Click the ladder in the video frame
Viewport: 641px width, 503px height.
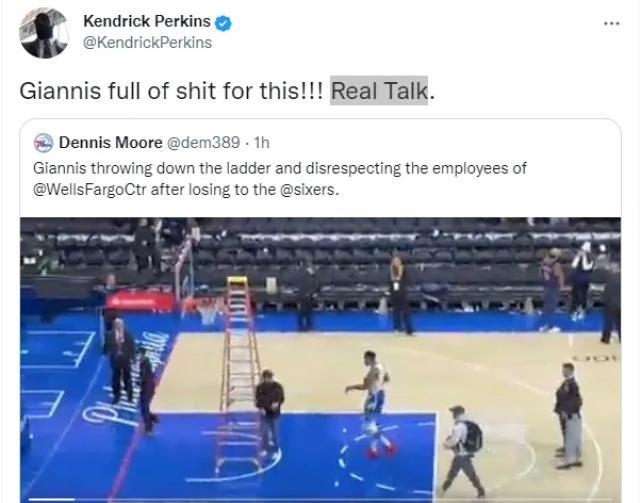239,374
